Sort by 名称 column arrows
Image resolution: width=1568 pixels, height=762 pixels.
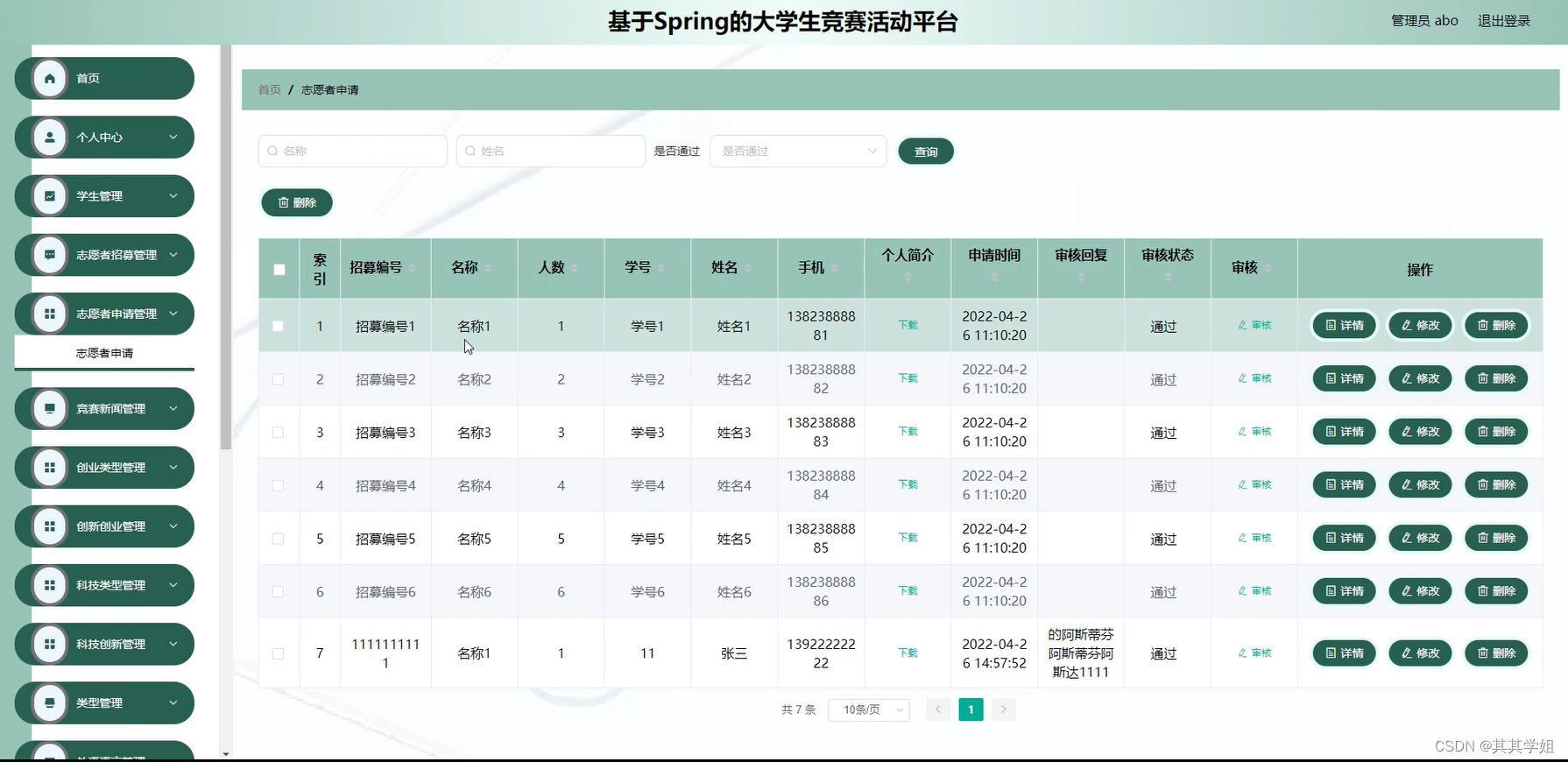tap(488, 268)
